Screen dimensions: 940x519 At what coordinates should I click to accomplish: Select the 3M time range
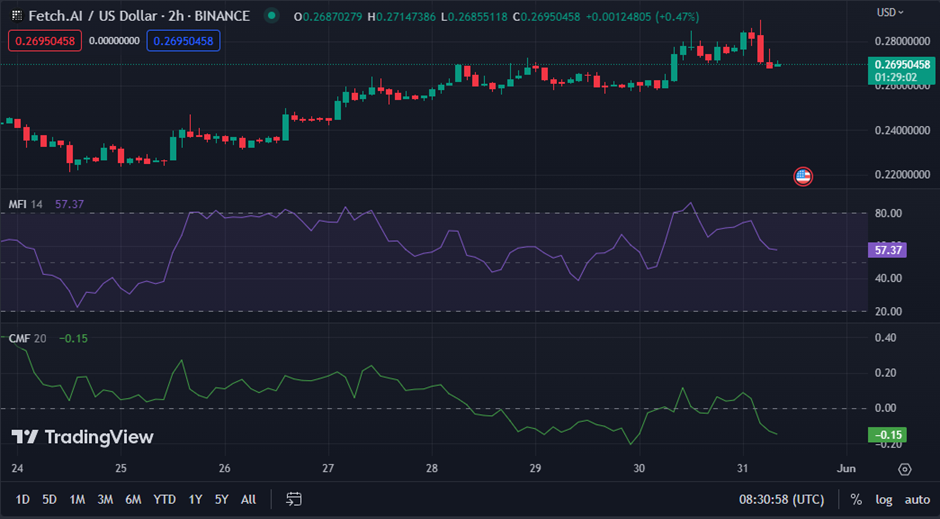(105, 499)
